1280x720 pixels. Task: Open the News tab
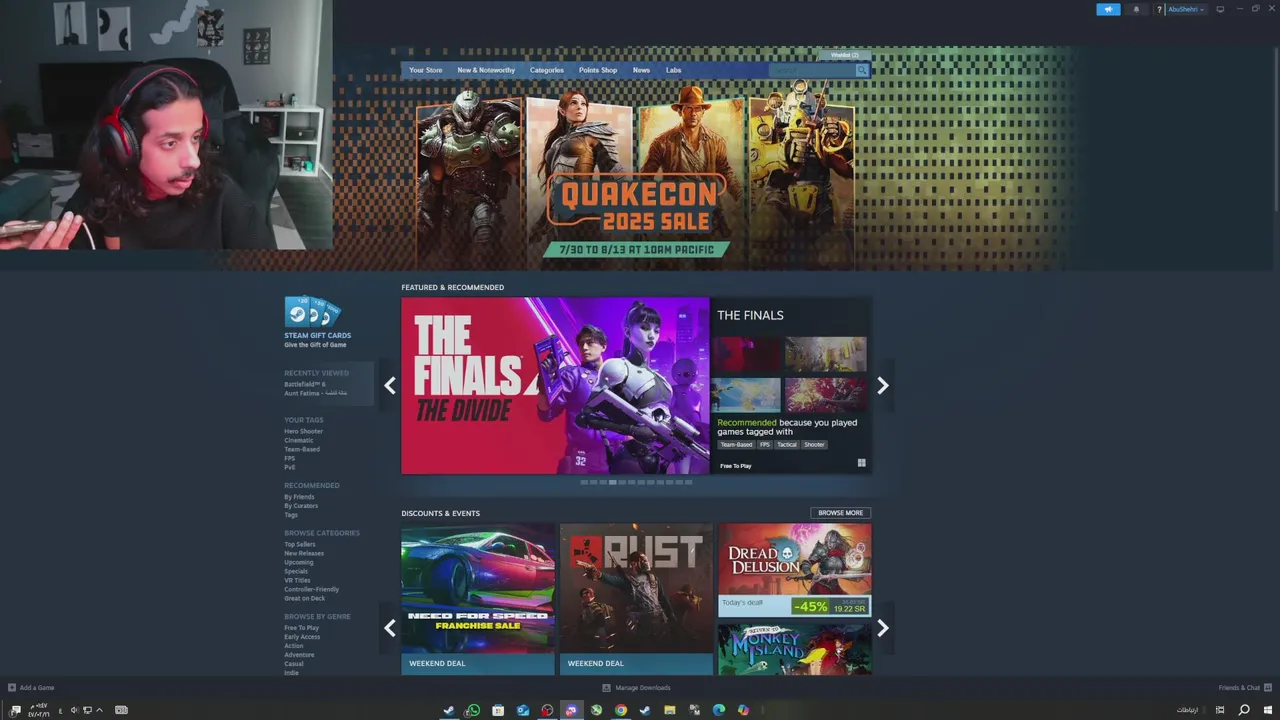[641, 70]
